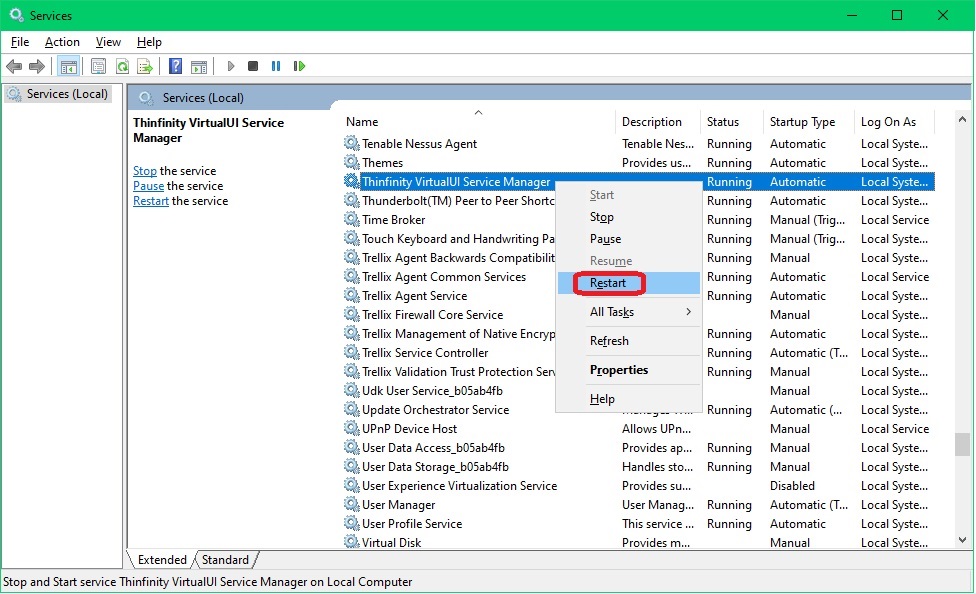Click the gear icon beside Themes
Image resolution: width=976 pixels, height=594 pixels.
[352, 163]
